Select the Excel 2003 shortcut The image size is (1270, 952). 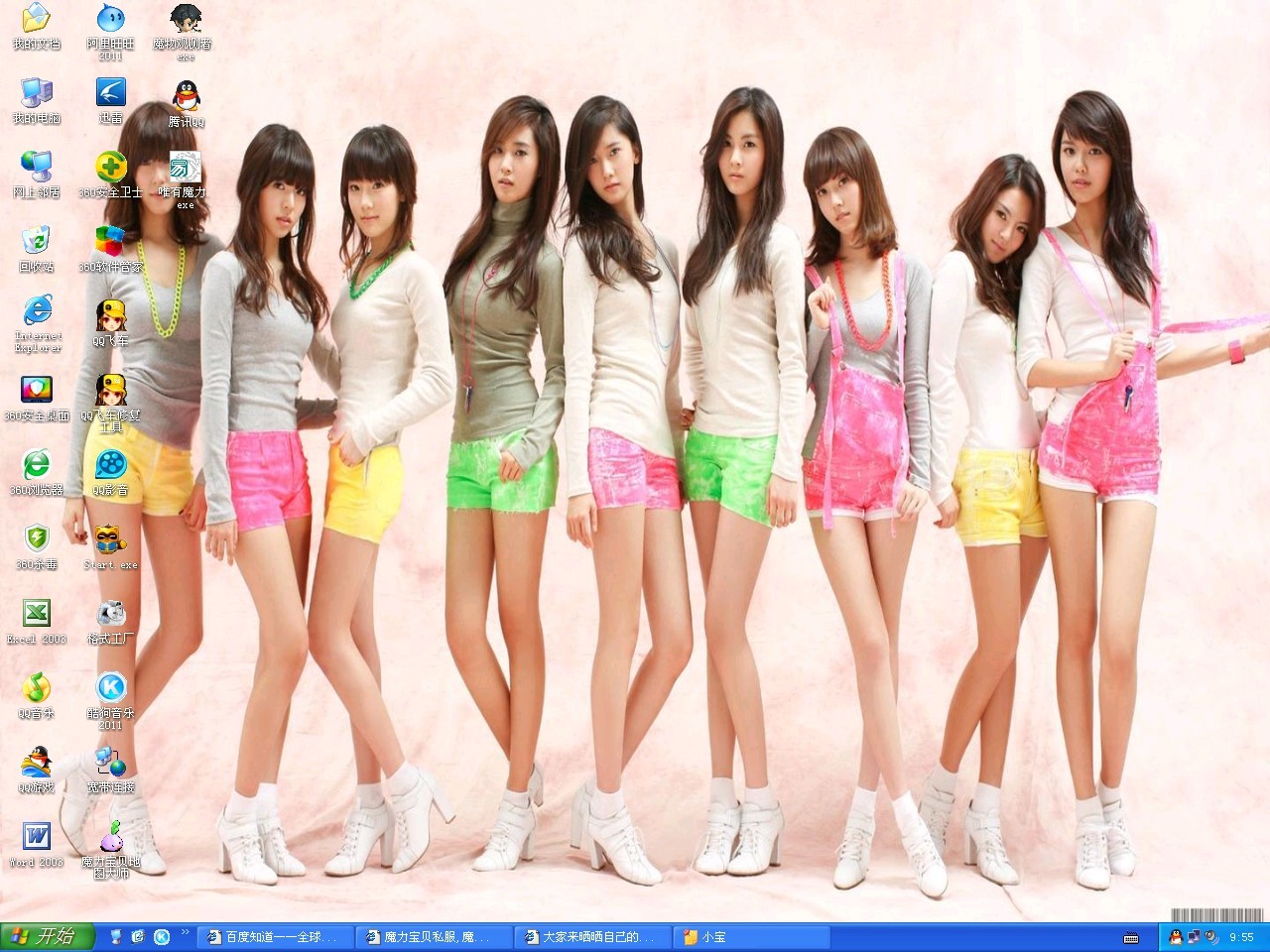[x=36, y=614]
